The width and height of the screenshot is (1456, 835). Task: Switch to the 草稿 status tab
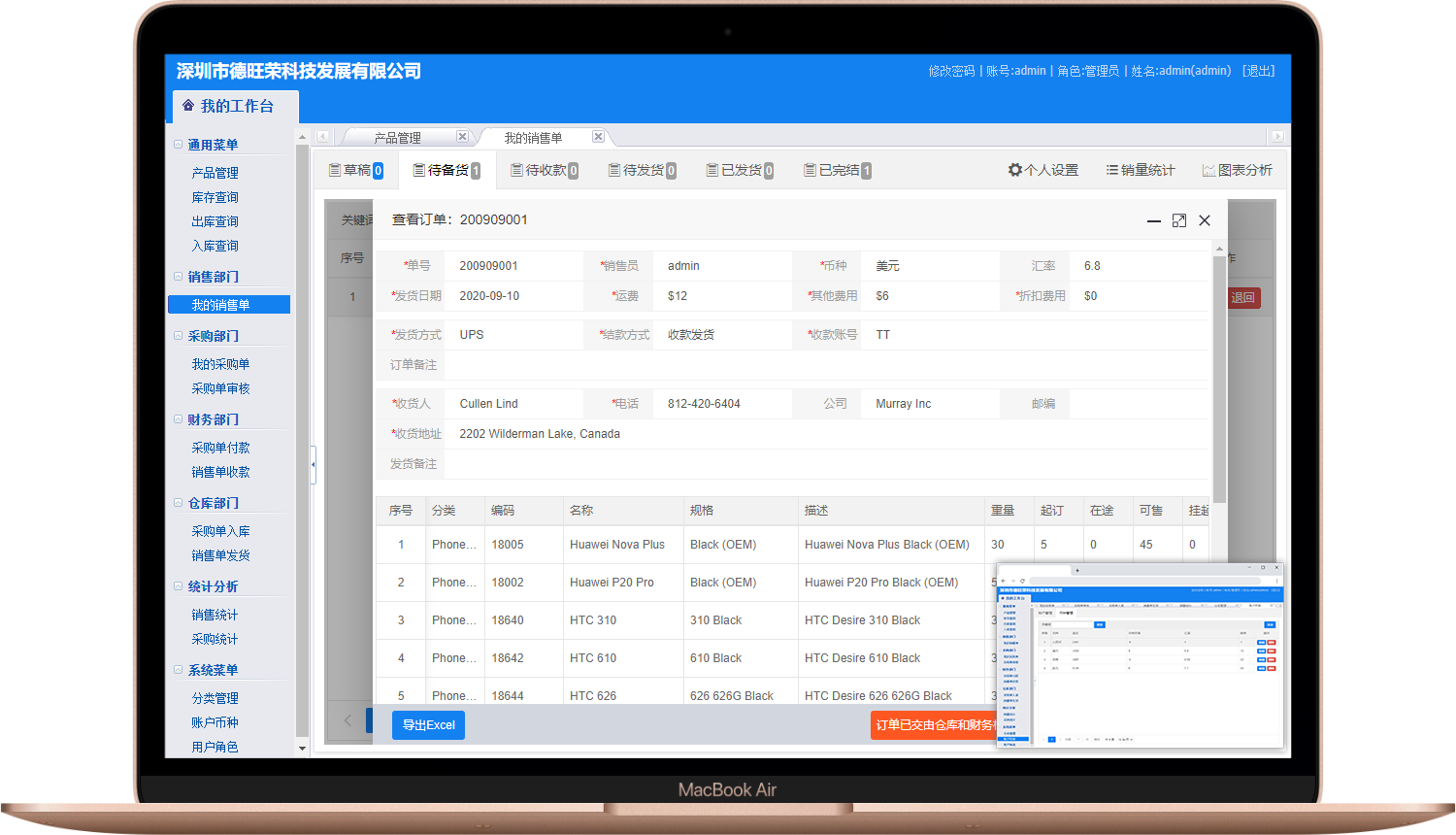pyautogui.click(x=356, y=170)
